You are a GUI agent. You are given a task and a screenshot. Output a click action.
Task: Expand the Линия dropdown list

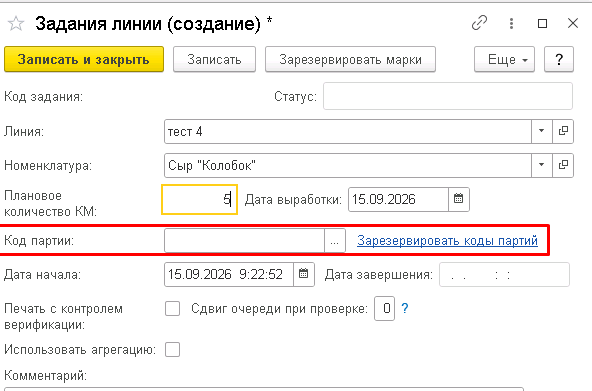541,131
